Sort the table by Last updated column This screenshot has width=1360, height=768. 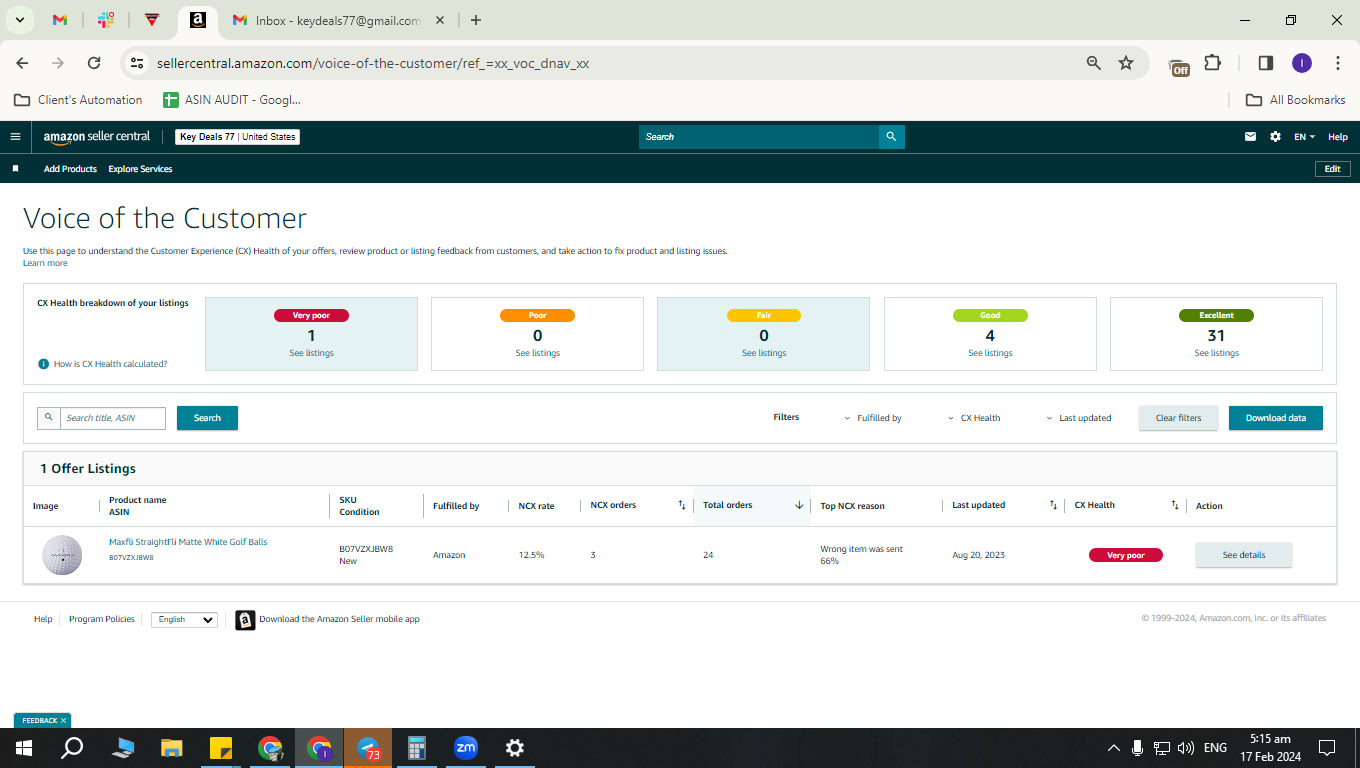tap(1053, 505)
